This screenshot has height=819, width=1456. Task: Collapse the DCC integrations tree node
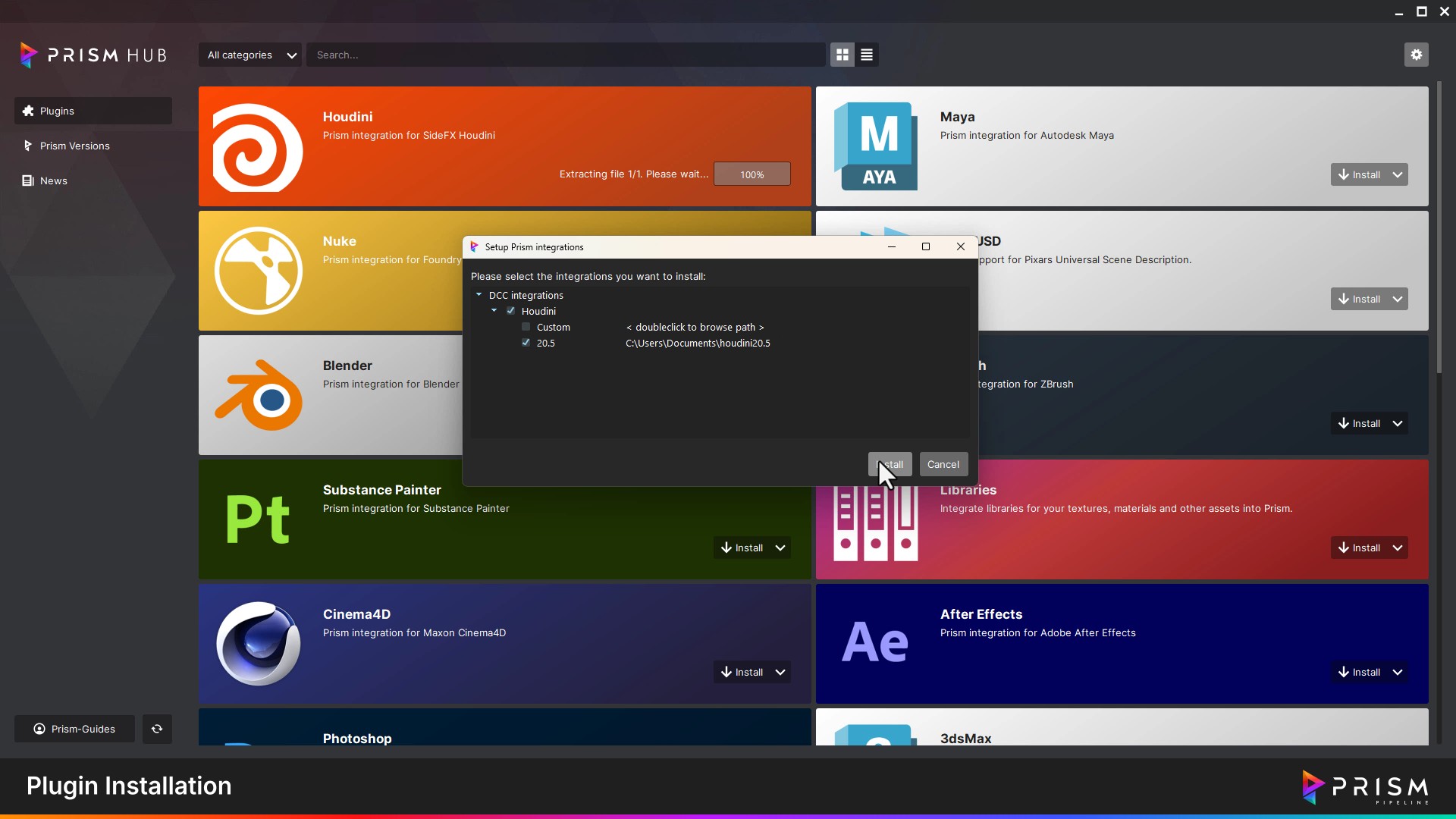pos(479,295)
